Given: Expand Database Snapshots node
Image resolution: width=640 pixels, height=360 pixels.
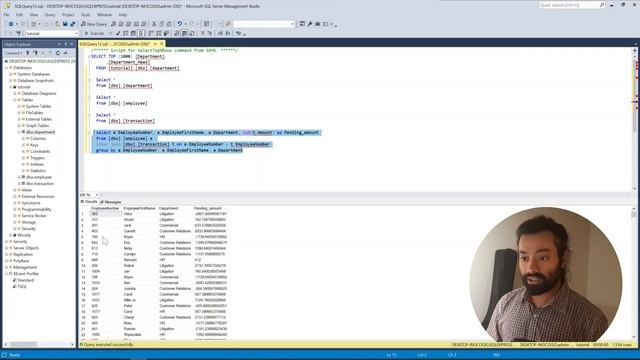Looking at the screenshot, I should (x=11, y=81).
